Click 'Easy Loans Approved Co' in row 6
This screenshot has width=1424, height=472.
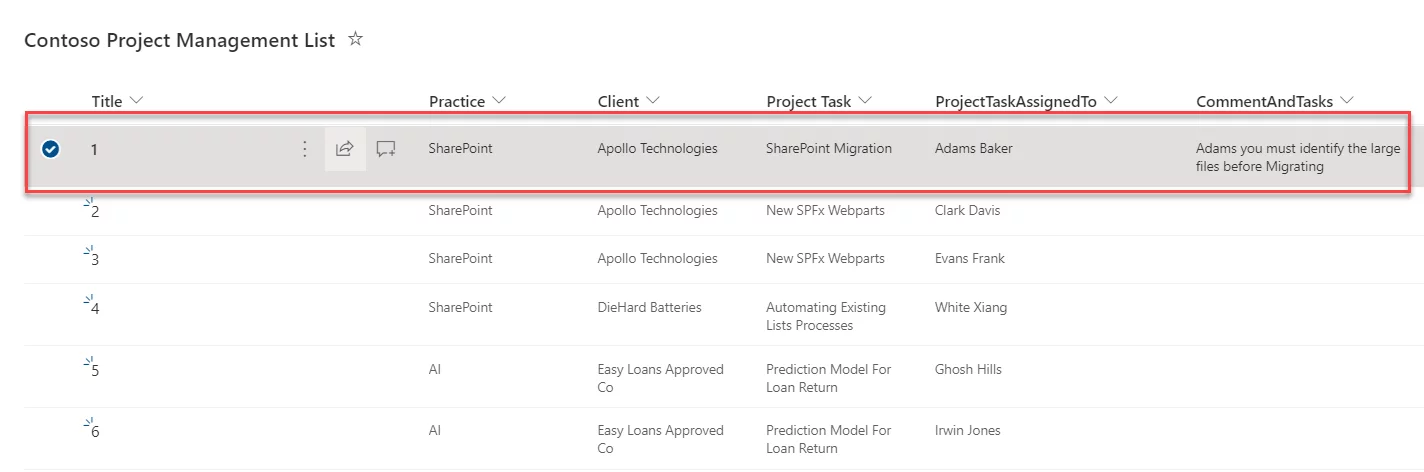661,439
